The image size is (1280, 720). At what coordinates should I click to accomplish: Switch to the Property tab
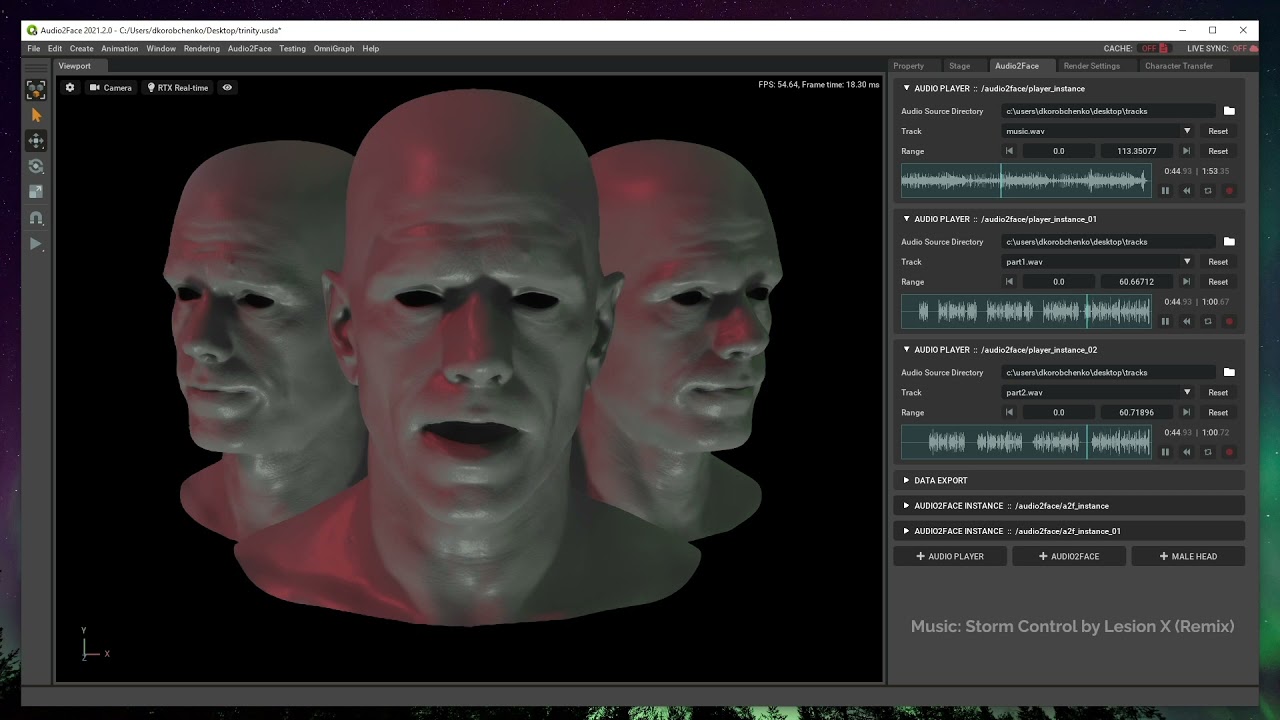point(908,66)
